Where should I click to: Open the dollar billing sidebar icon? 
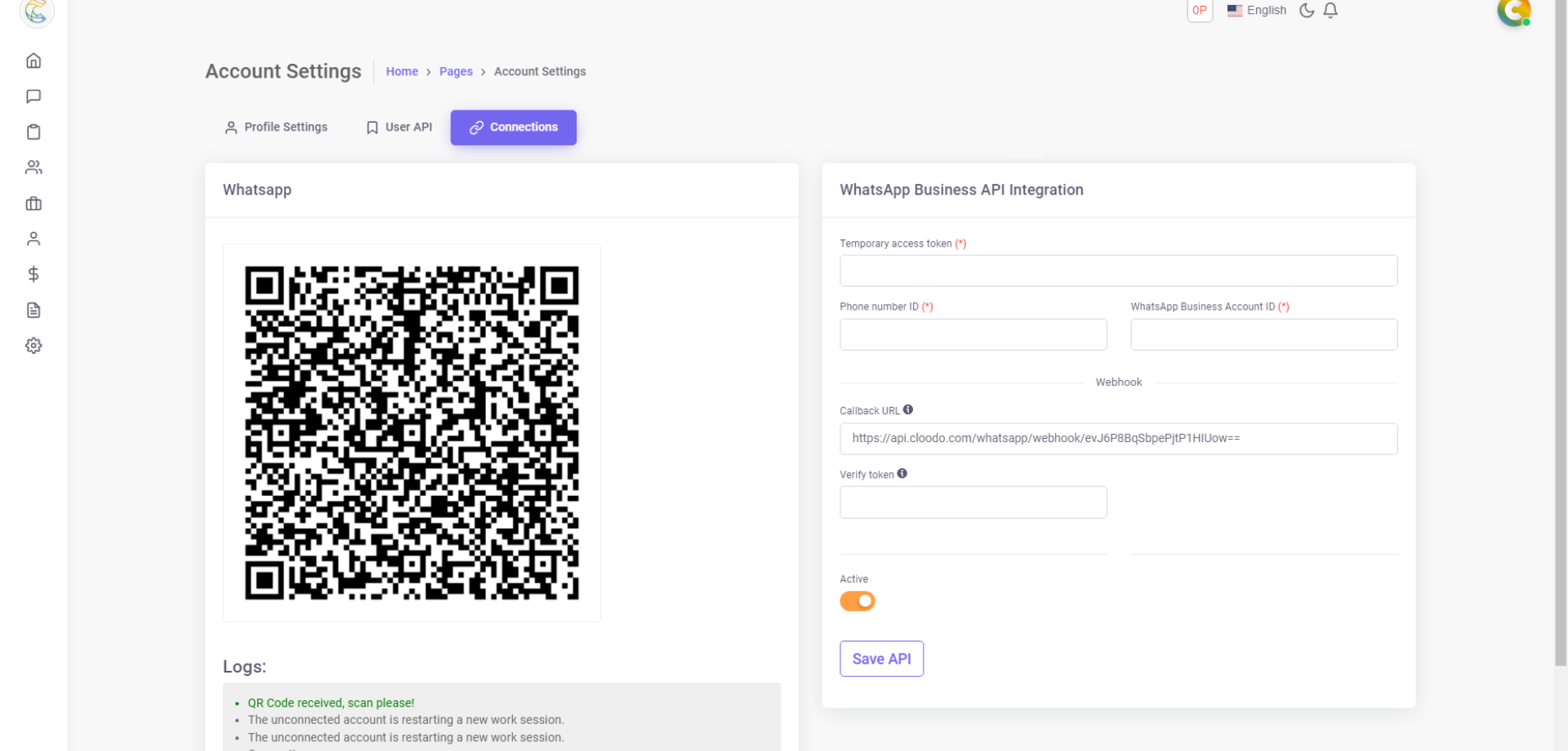33,275
